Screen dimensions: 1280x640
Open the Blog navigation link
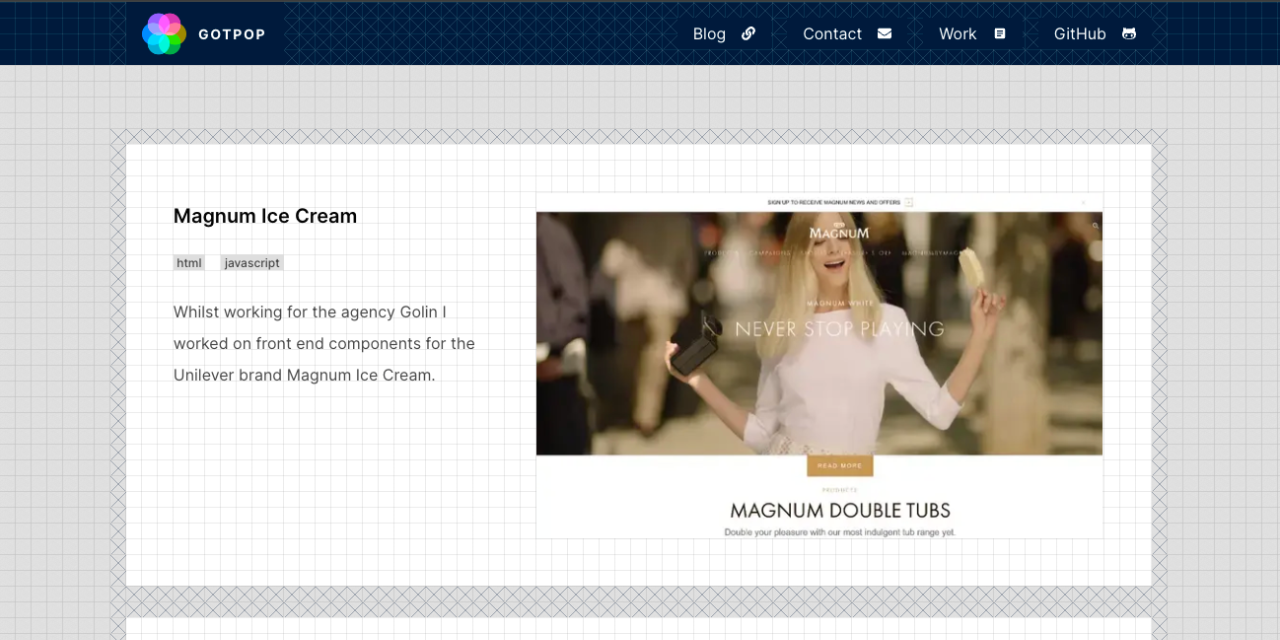coord(709,34)
